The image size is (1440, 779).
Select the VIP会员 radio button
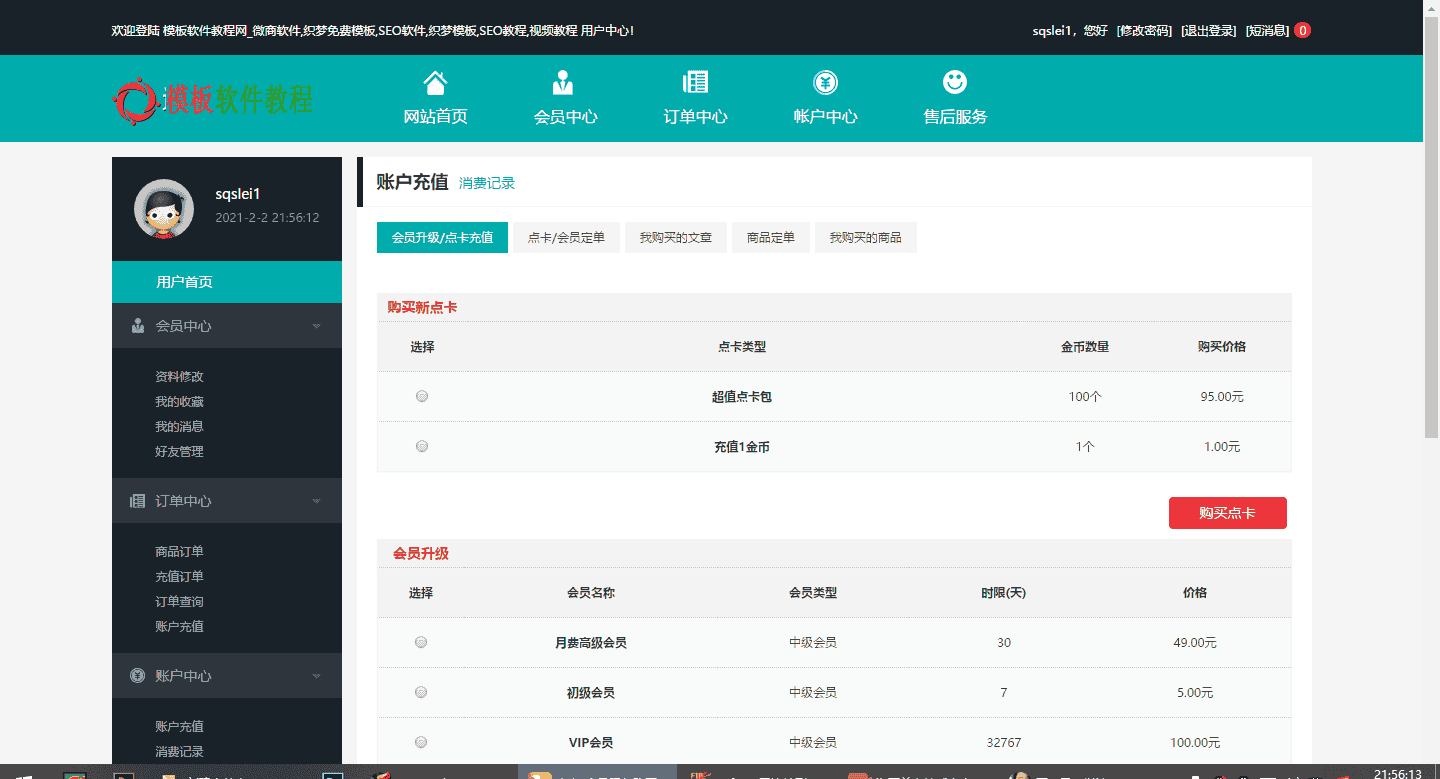coord(421,741)
